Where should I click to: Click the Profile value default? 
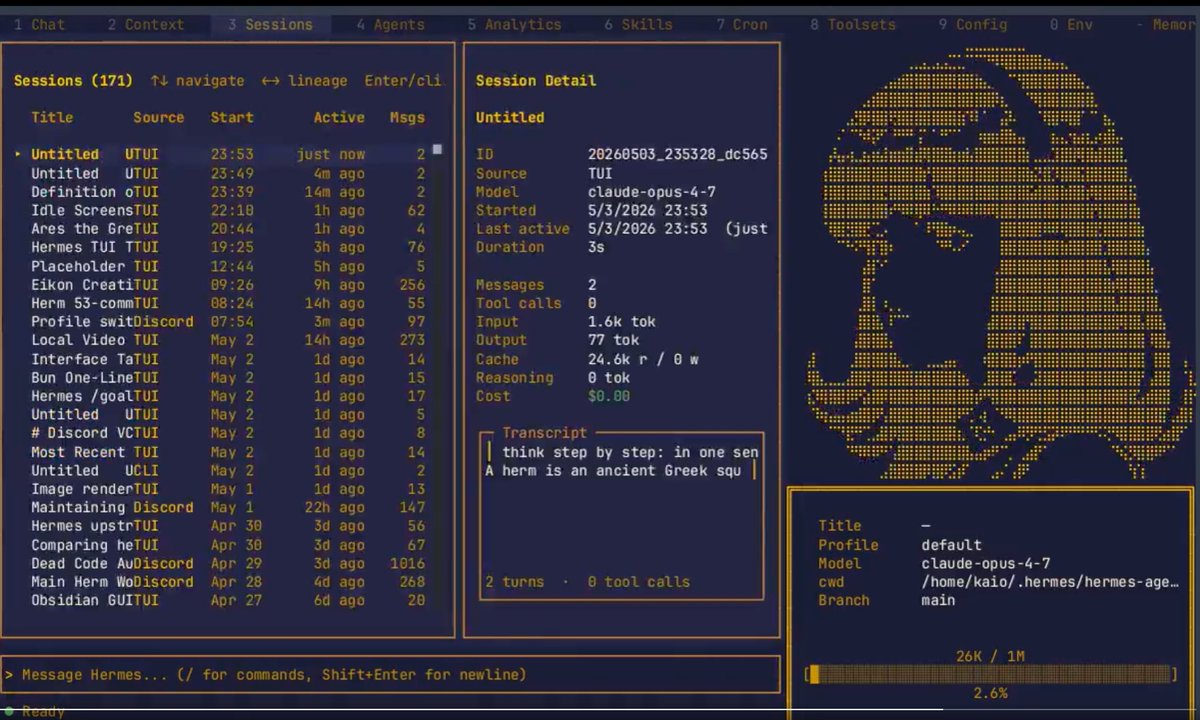pyautogui.click(x=951, y=545)
